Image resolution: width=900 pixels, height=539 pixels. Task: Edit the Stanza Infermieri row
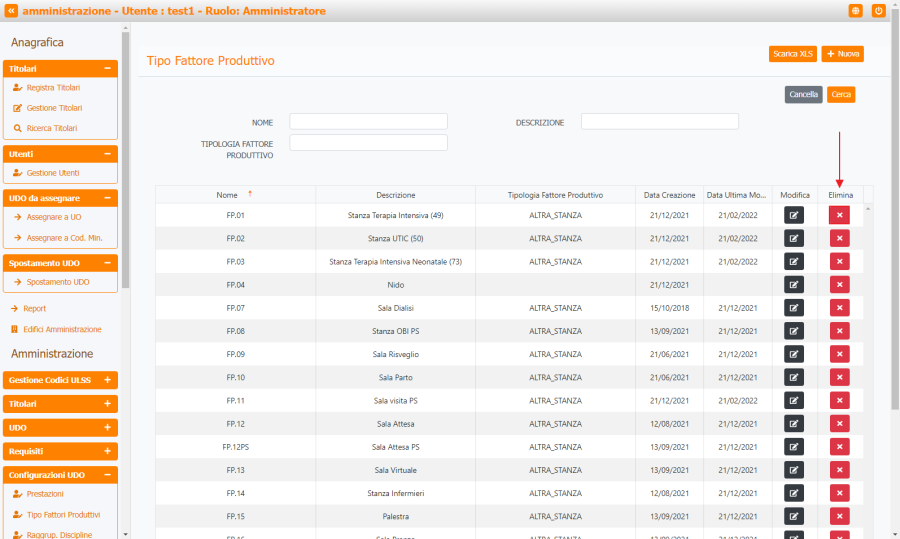793,493
